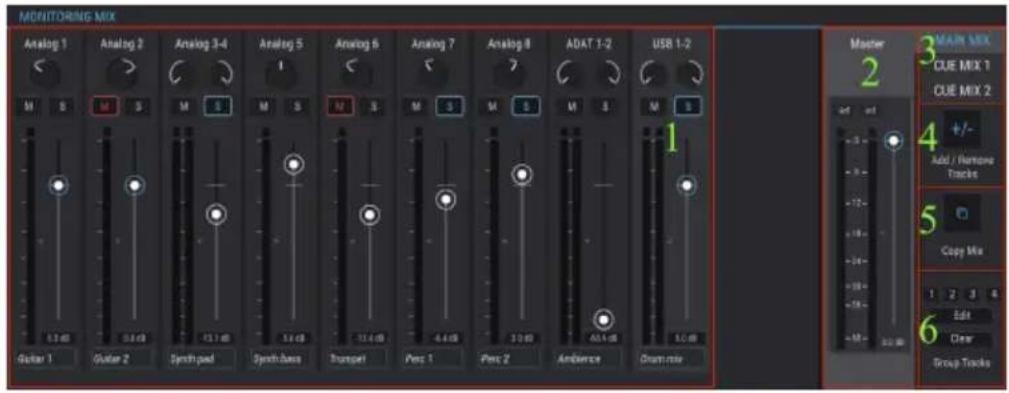Disable solo on Analog 8
The image size is (1009, 393).
525,106
